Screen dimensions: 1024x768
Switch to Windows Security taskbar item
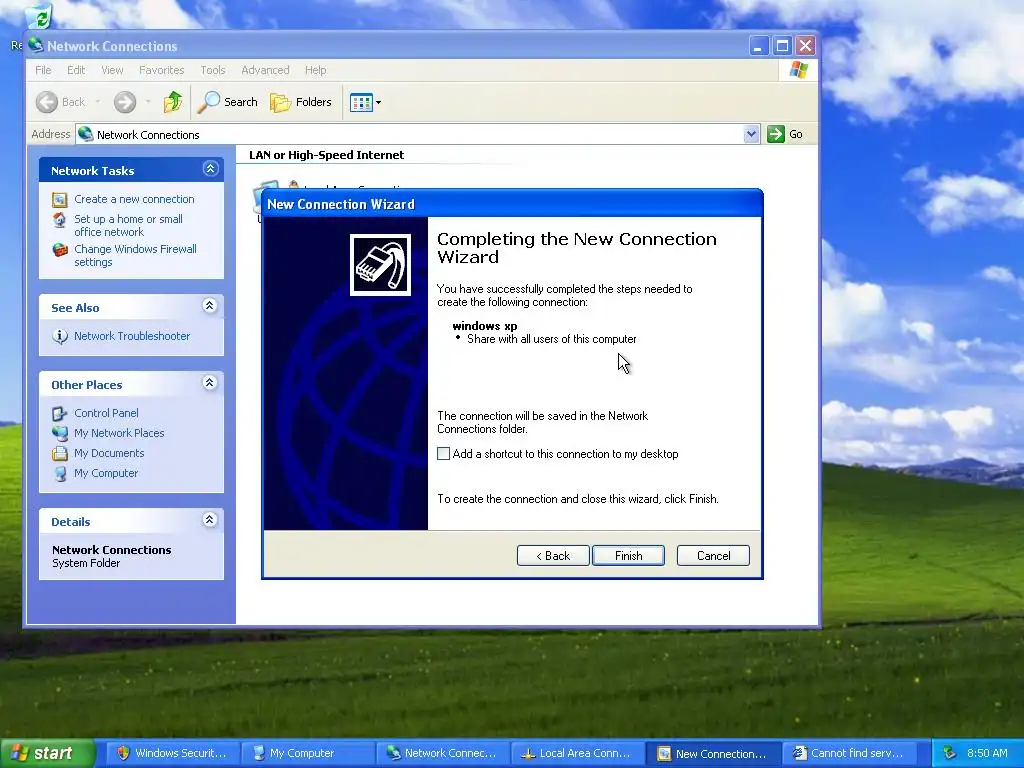(x=171, y=754)
